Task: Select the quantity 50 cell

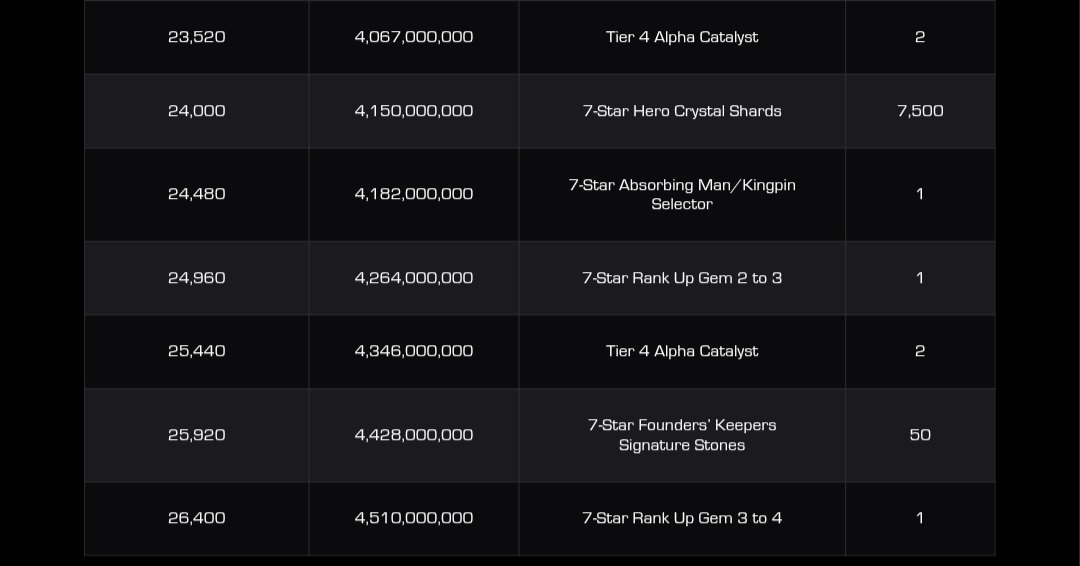Action: tap(920, 435)
